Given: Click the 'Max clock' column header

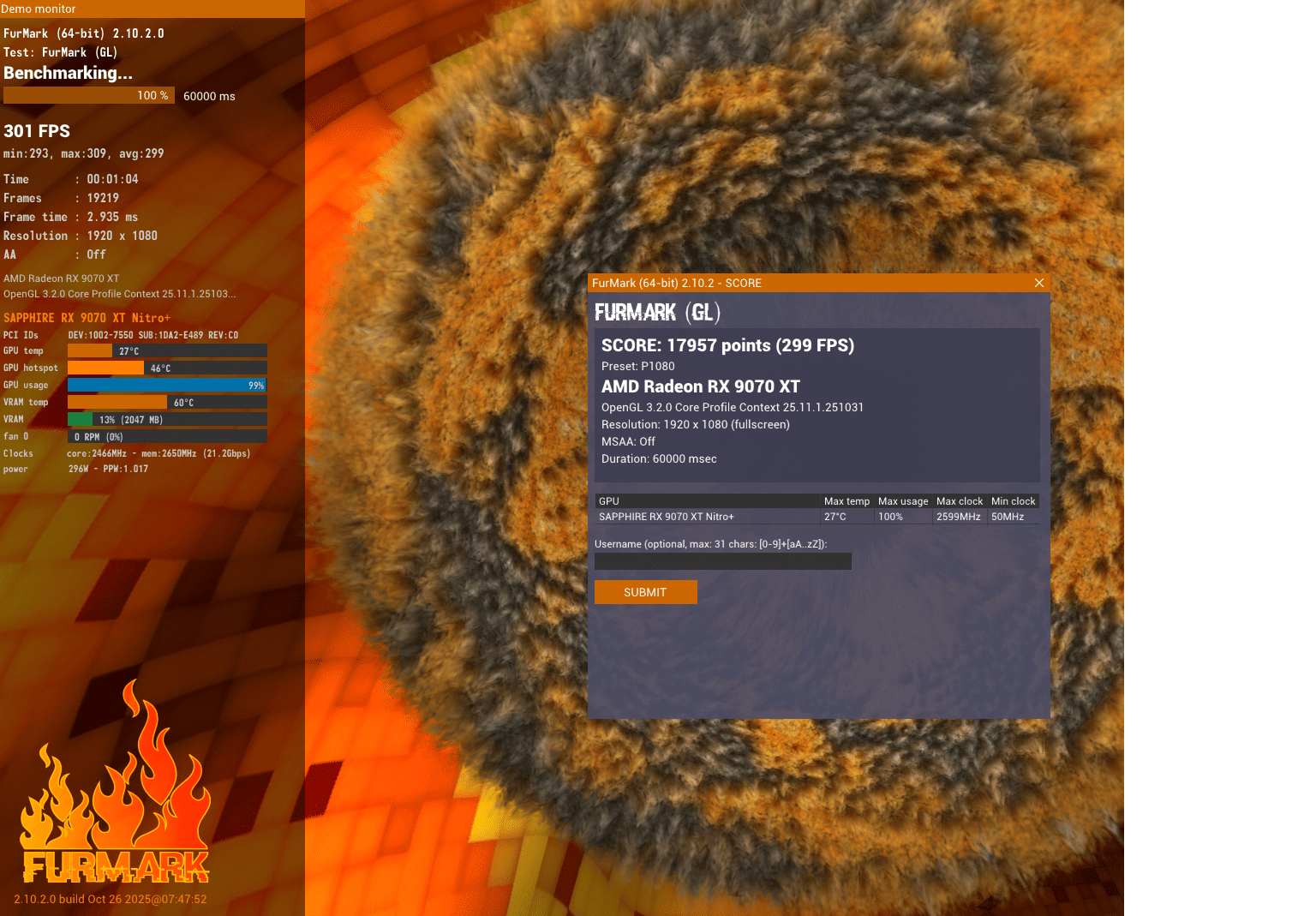Looking at the screenshot, I should pyautogui.click(x=960, y=501).
